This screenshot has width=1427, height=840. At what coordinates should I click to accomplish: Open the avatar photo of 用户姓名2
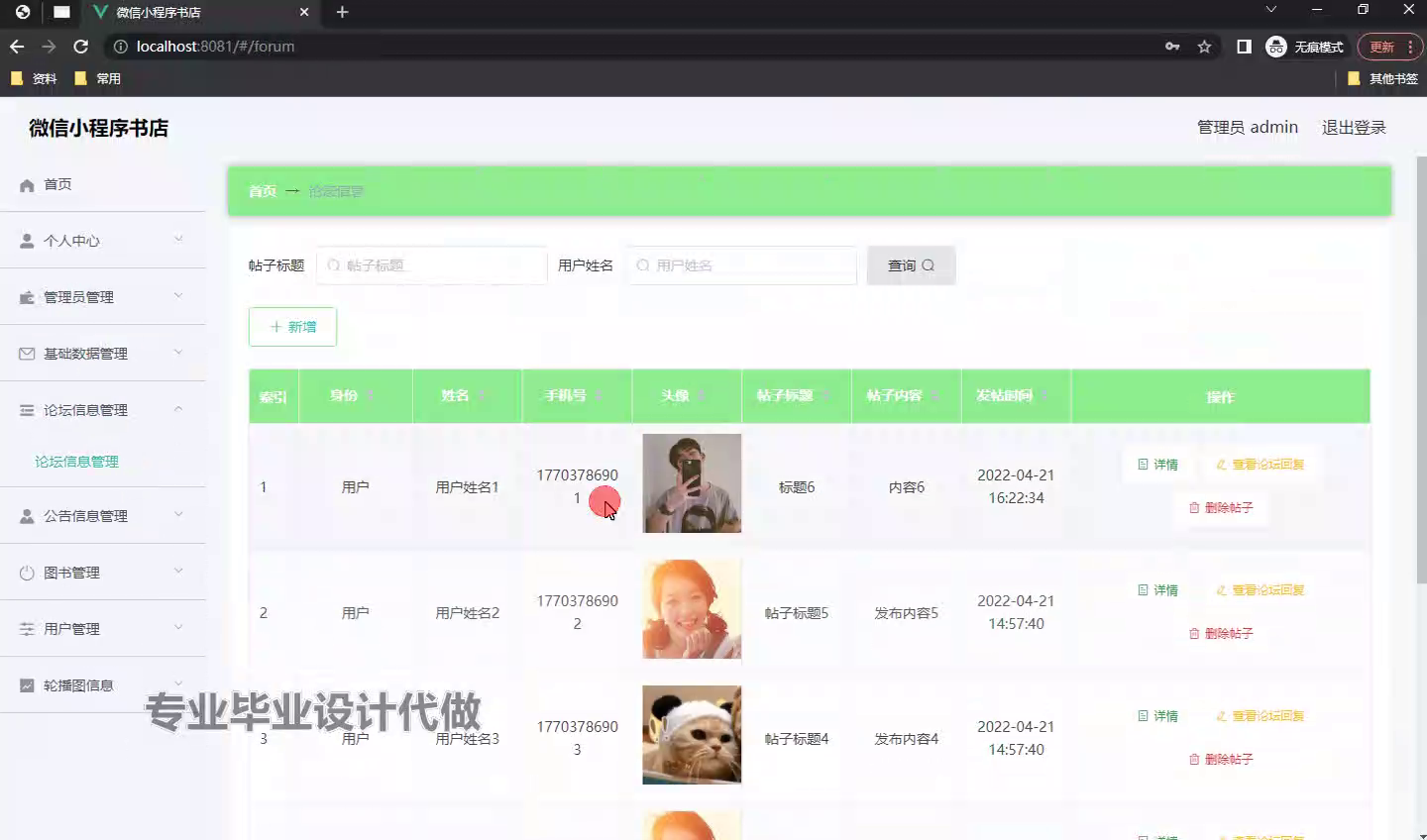pyautogui.click(x=692, y=609)
